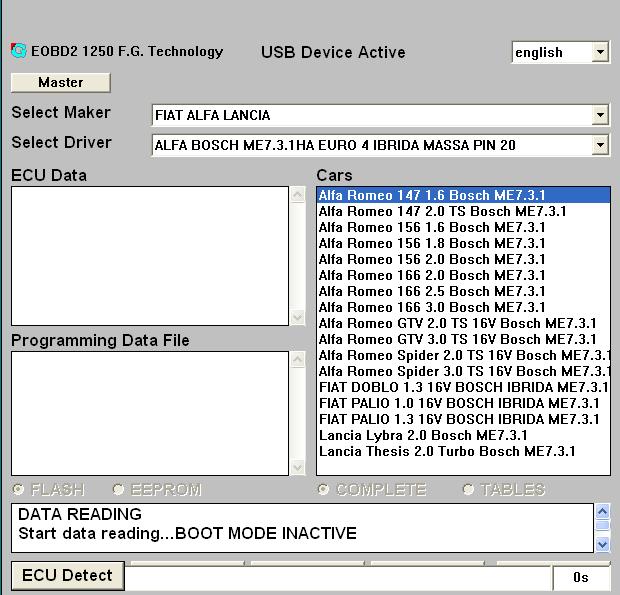Select Alfa Romeo 147 2.0 TS Bosch ME7.3.1
Viewport: 620px width, 595px height.
[x=463, y=211]
